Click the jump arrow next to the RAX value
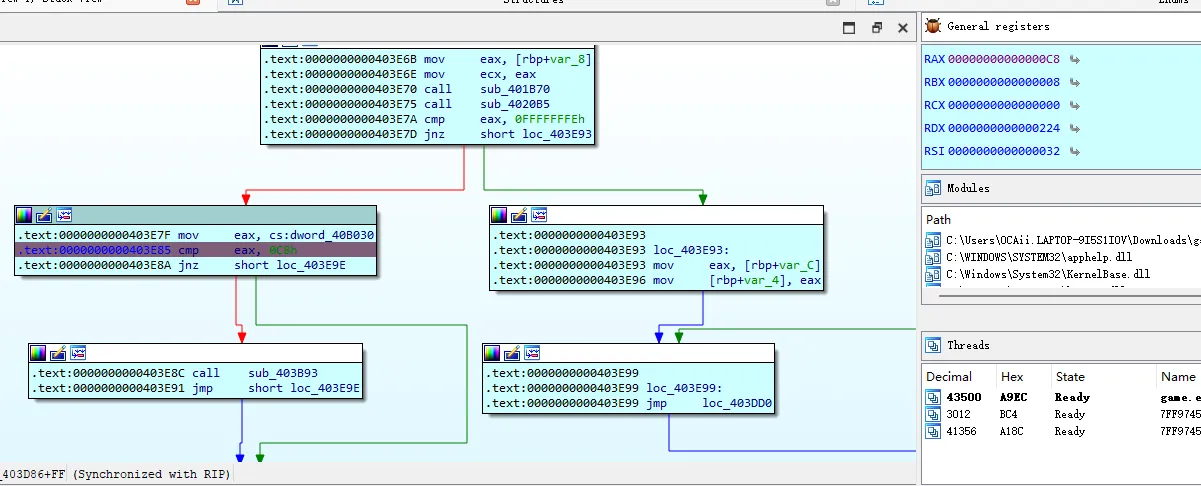 (1075, 59)
